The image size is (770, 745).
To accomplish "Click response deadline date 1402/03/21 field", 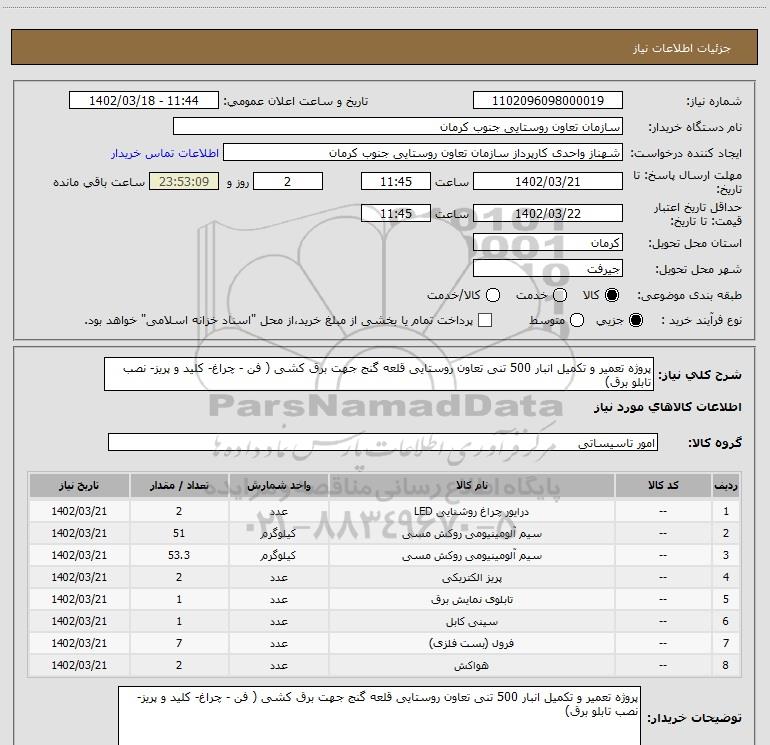I will coord(548,181).
